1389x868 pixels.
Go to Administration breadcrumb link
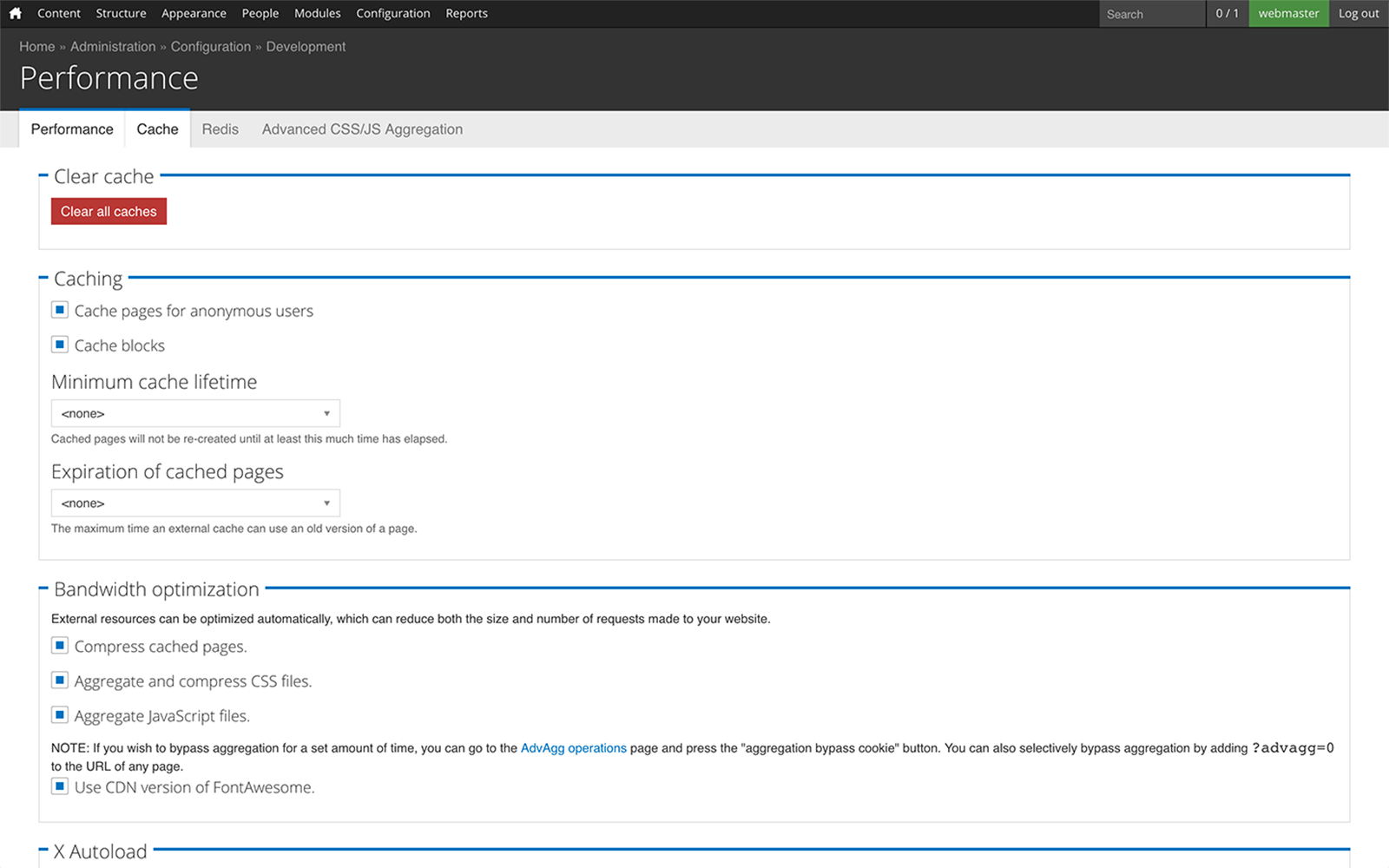[113, 47]
